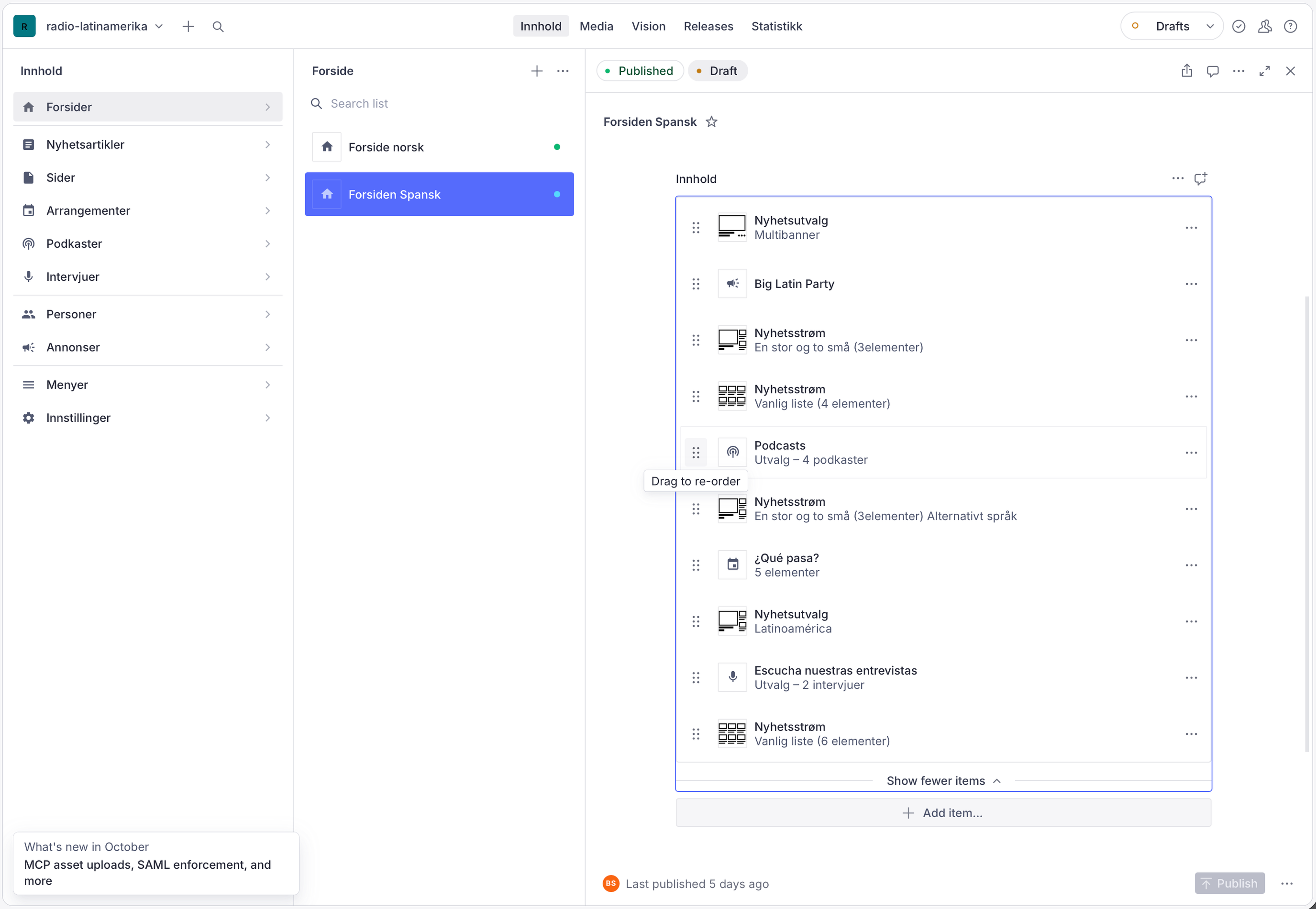The height and width of the screenshot is (909, 1316).
Task: Add comment to Innhold field icon
Action: [x=1200, y=178]
